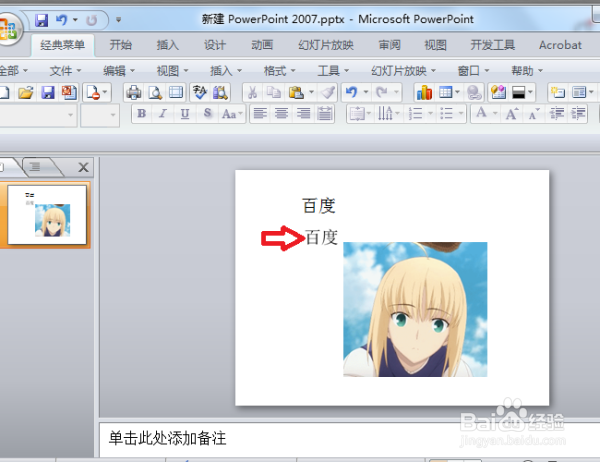Align text right
Viewport: 600px width, 462px height.
point(303,114)
